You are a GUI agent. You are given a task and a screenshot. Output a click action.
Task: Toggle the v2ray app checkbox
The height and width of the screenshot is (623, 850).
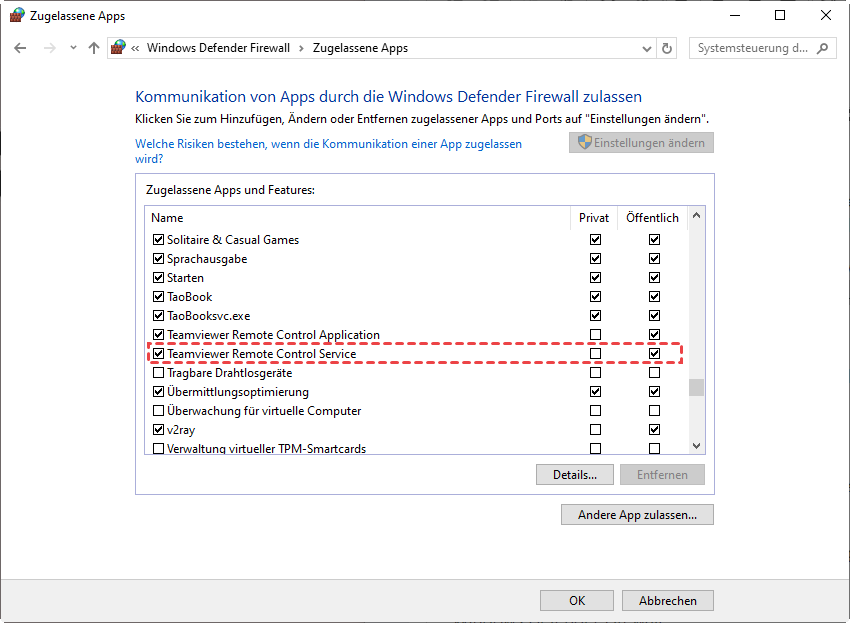(x=158, y=430)
